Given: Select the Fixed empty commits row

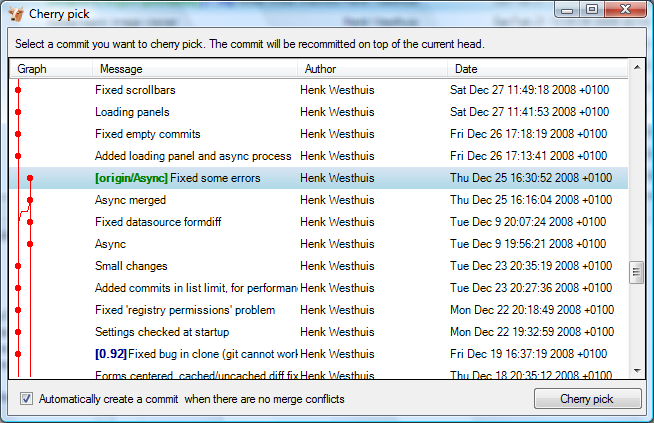Looking at the screenshot, I should click(319, 134).
